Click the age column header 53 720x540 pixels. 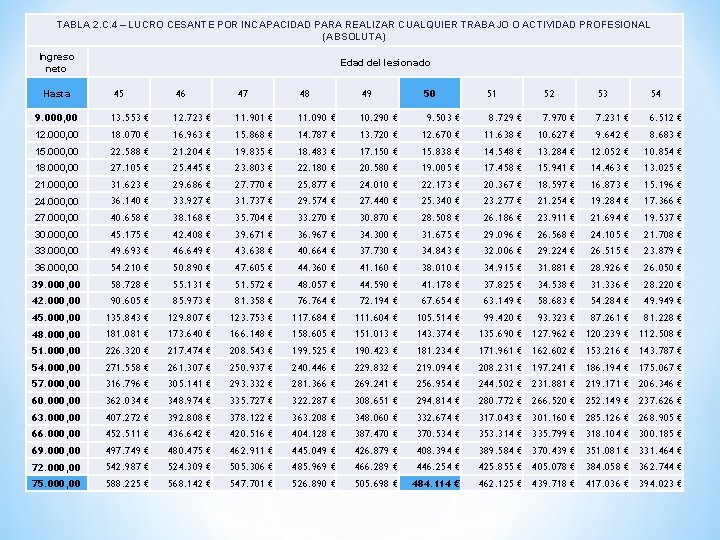[x=603, y=93]
